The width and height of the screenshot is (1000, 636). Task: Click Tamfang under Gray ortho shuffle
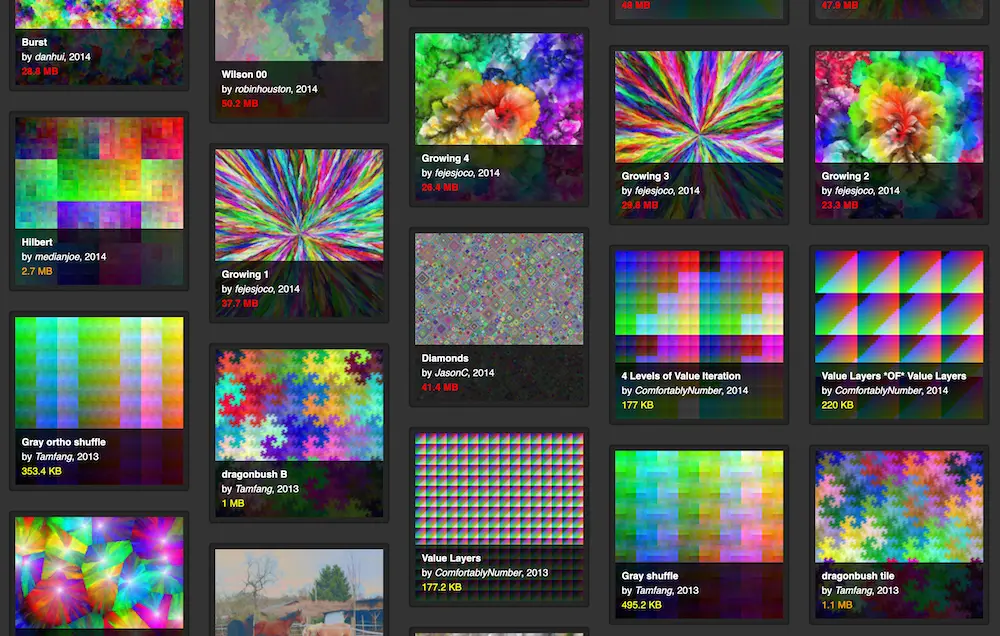pos(54,457)
